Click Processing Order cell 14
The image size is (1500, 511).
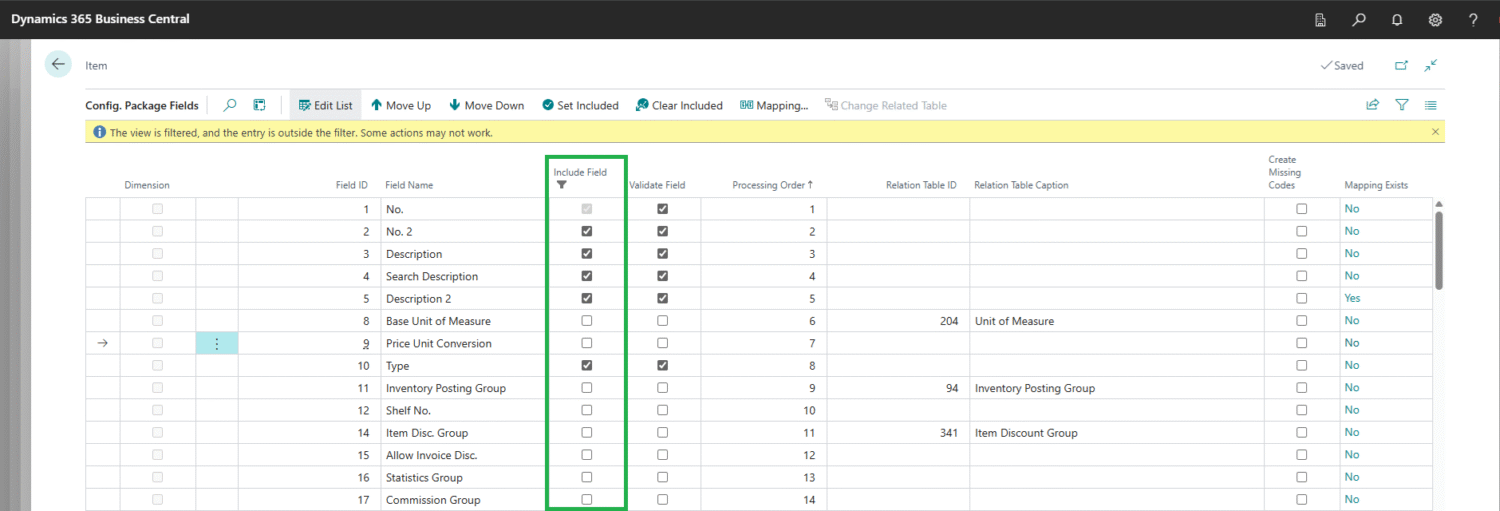(x=763, y=499)
